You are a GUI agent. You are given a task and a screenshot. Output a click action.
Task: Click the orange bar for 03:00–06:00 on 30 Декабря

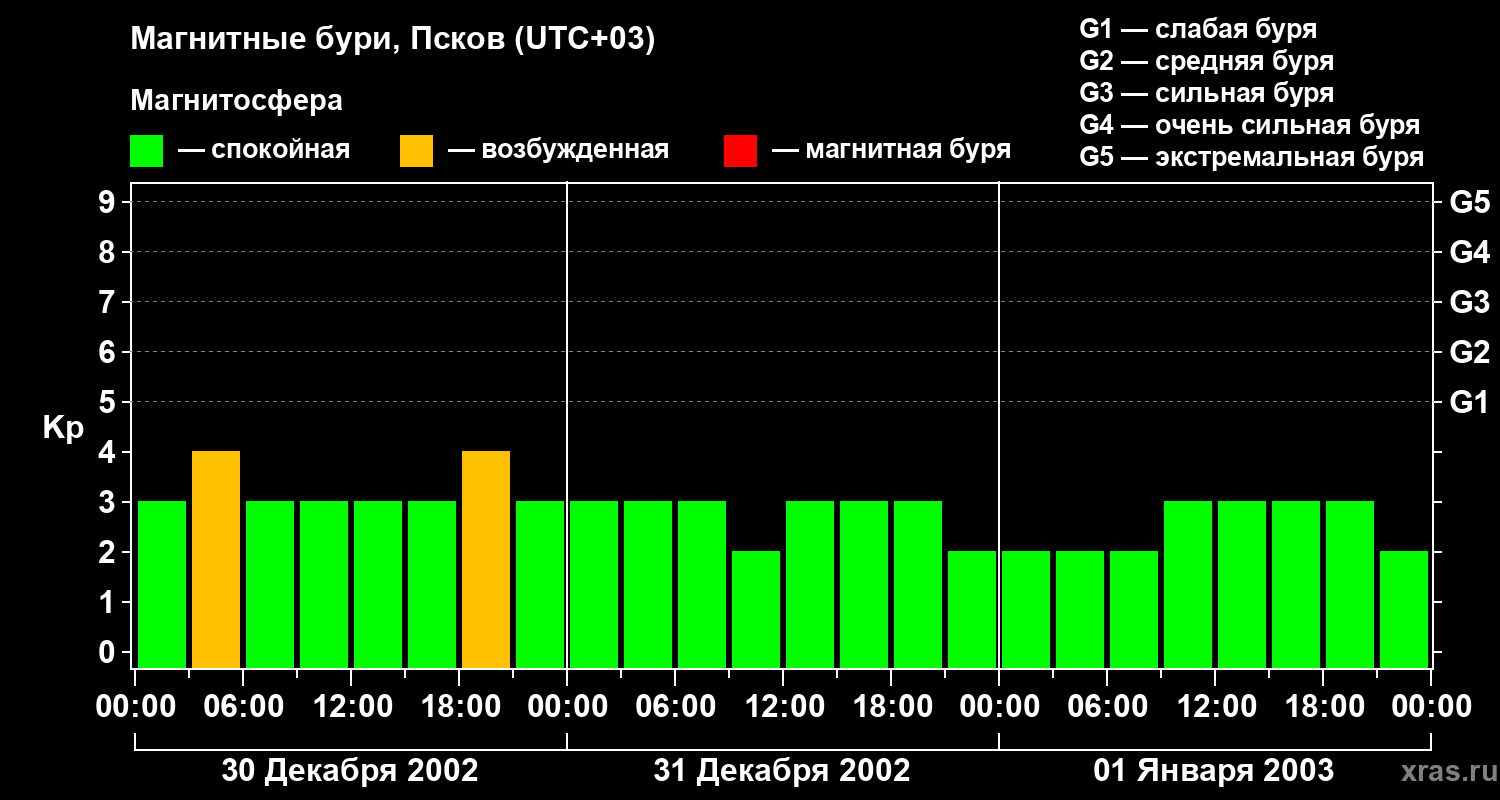(x=216, y=559)
